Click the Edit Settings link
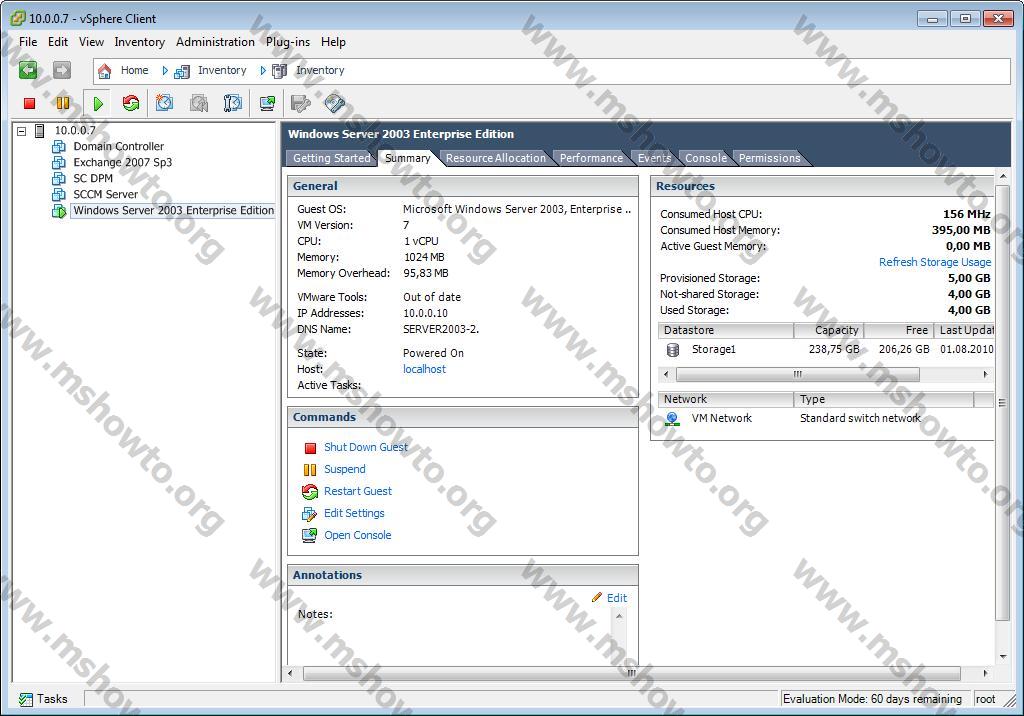The image size is (1024, 716). 354,513
